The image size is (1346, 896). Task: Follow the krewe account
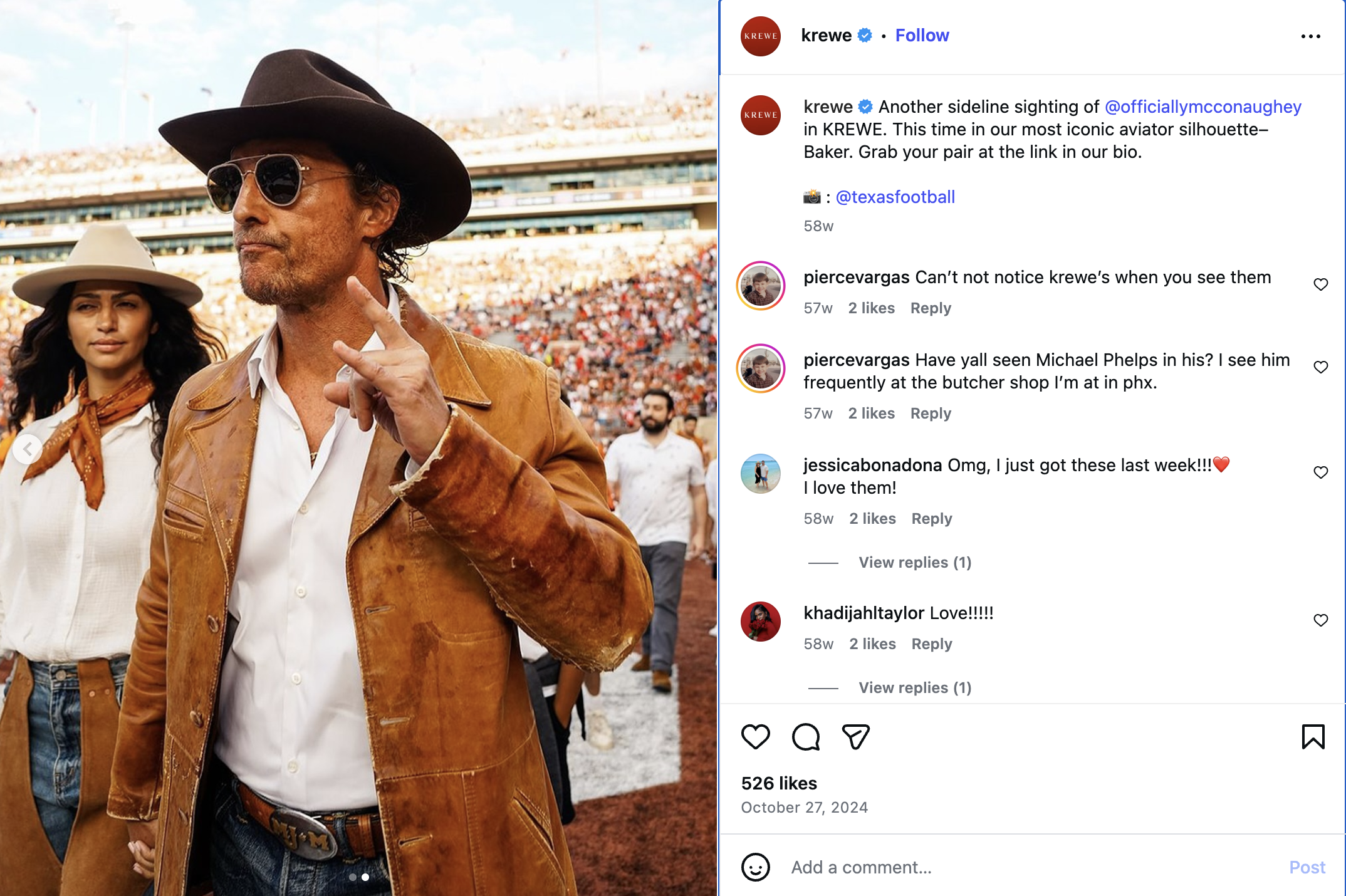tap(922, 36)
